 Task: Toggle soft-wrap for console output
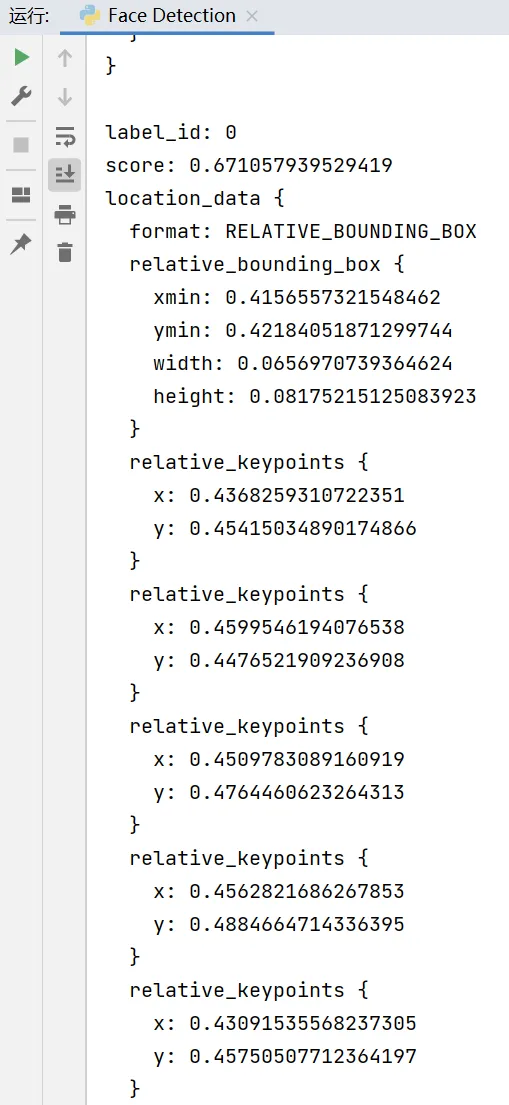pyautogui.click(x=65, y=135)
